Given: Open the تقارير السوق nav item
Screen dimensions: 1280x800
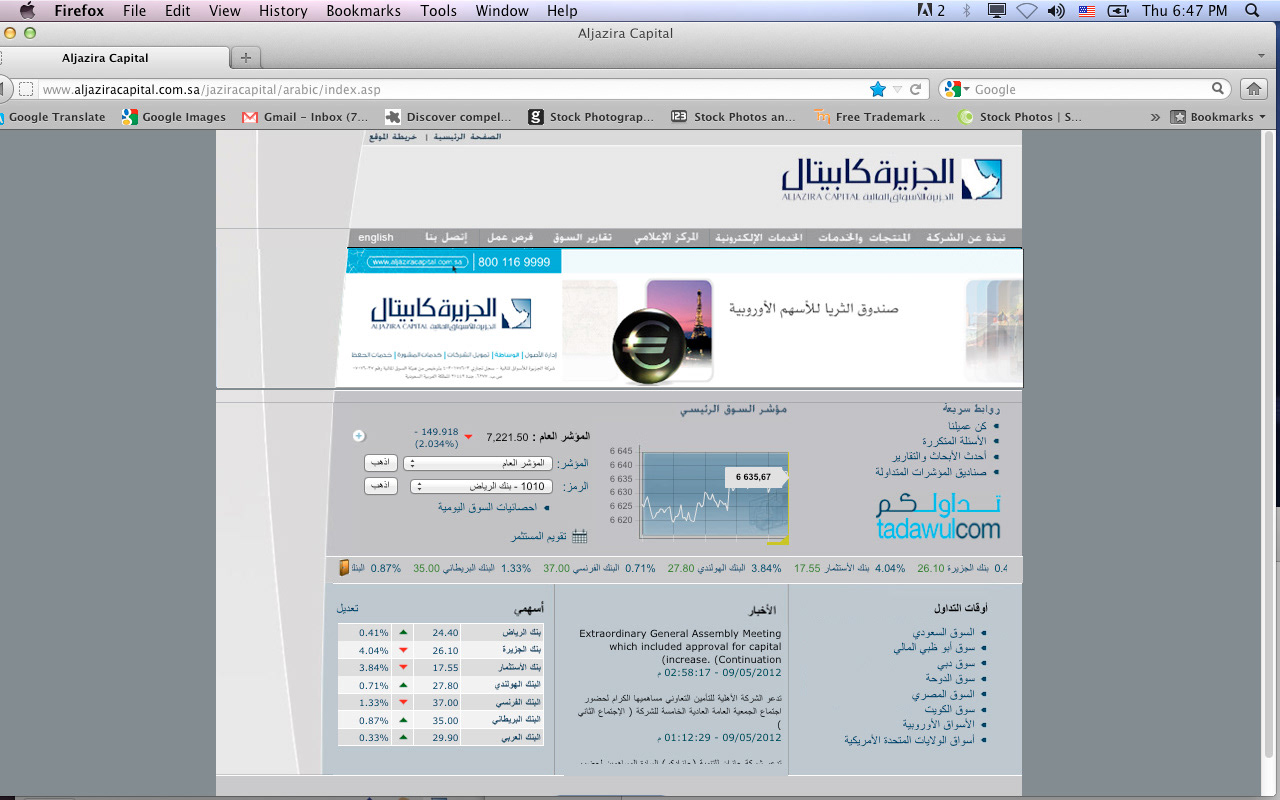Looking at the screenshot, I should (x=583, y=238).
